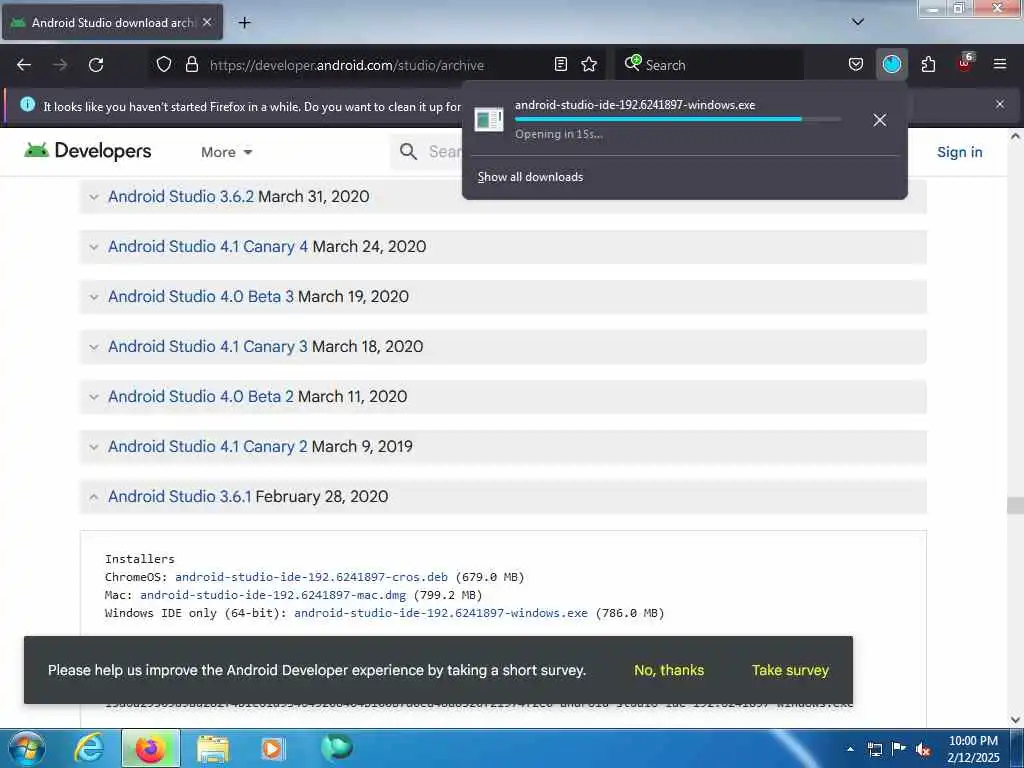Dismiss the Firefox cleanup notification bar
This screenshot has height=768, width=1024.
pyautogui.click(x=1000, y=104)
